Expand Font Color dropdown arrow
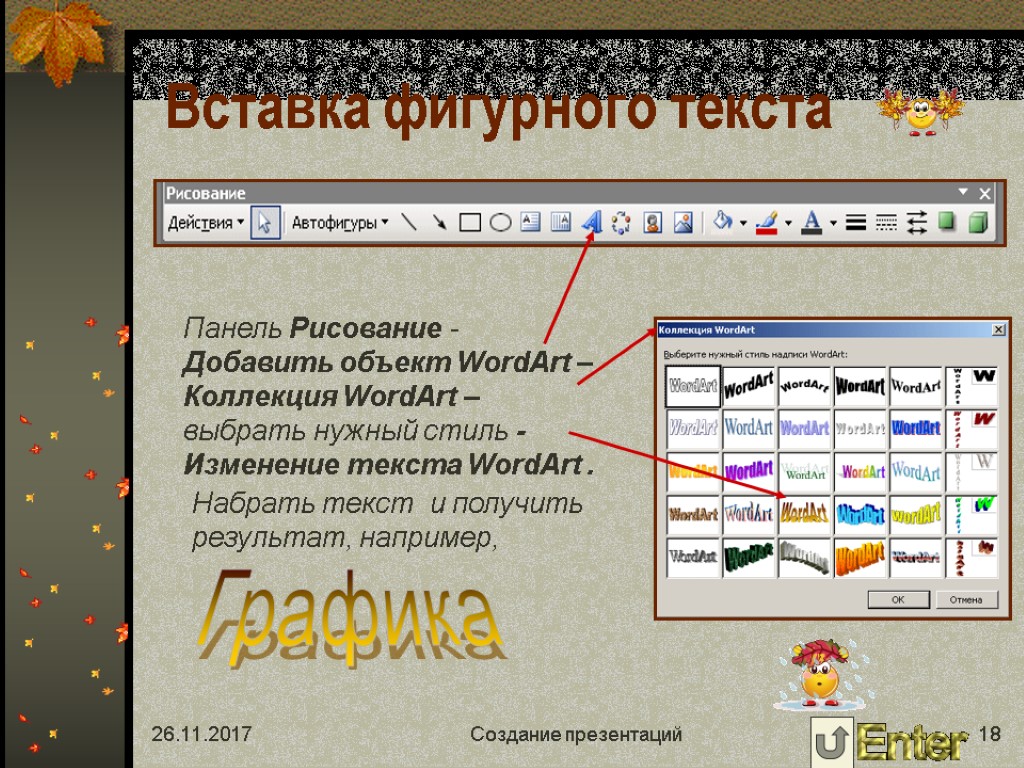The image size is (1024, 768). click(x=833, y=223)
